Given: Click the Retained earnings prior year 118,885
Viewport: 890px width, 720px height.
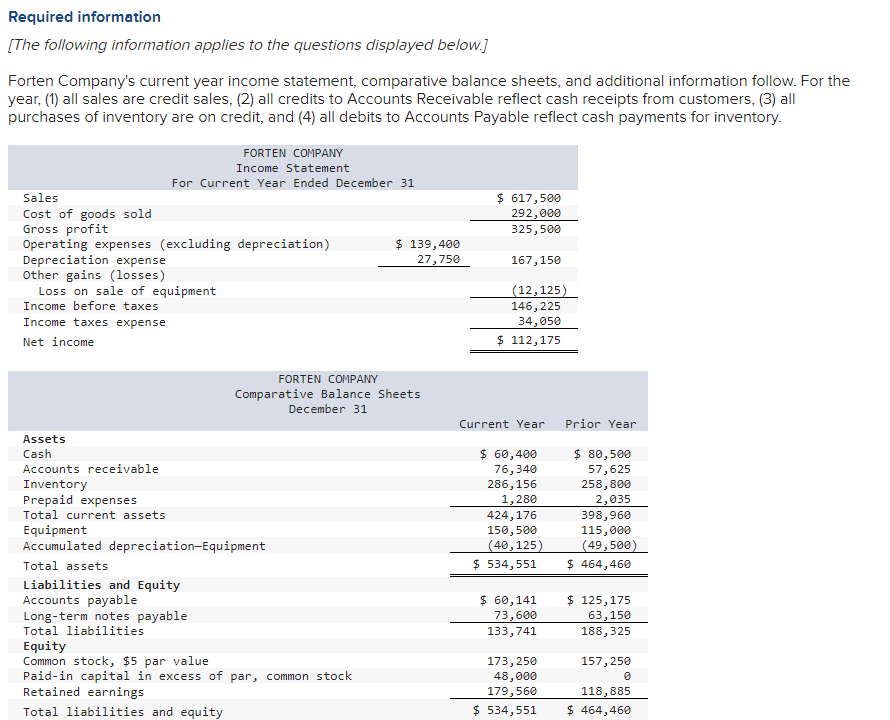Looking at the screenshot, I should [606, 692].
